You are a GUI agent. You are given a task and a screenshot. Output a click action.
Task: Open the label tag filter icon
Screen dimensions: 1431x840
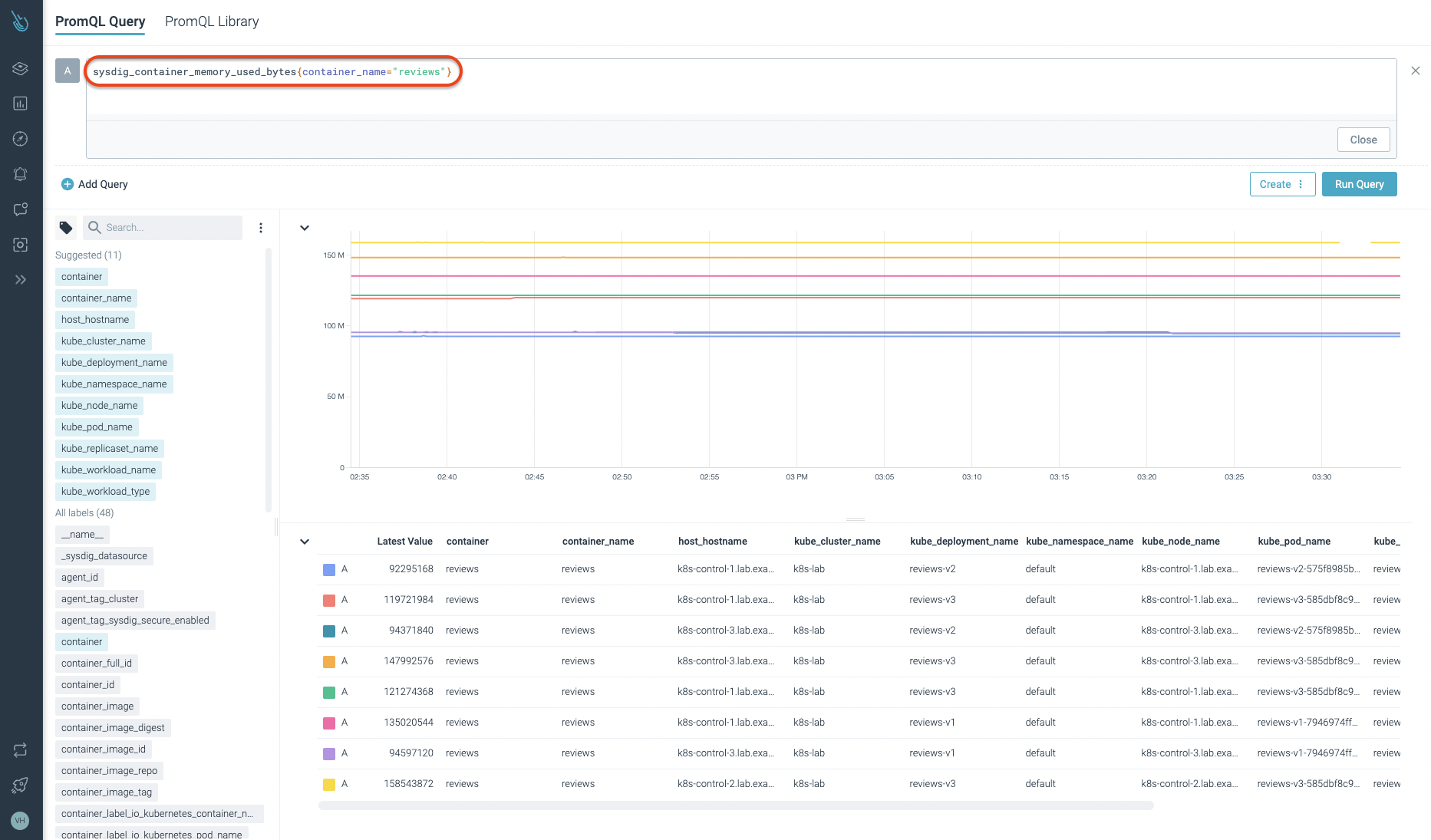(x=65, y=227)
